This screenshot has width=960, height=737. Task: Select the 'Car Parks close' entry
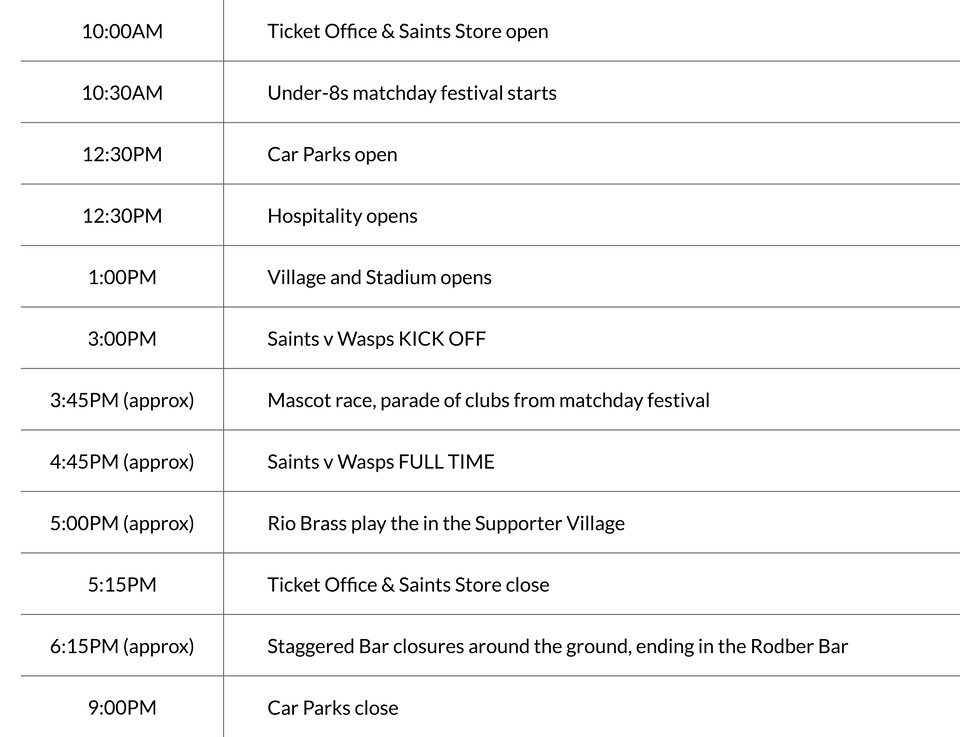pyautogui.click(x=332, y=708)
